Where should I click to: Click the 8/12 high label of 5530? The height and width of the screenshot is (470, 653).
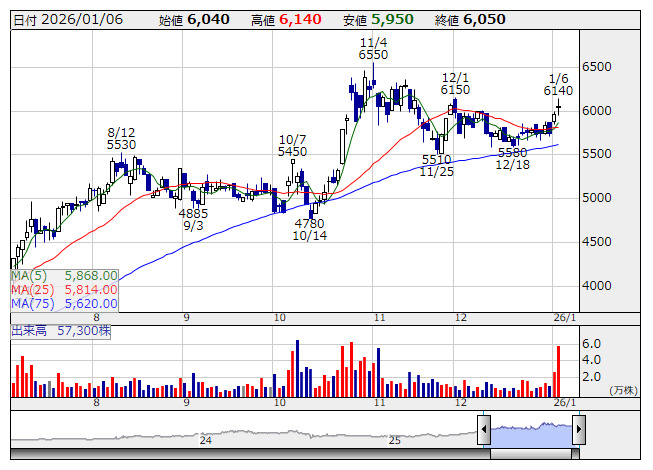121,138
